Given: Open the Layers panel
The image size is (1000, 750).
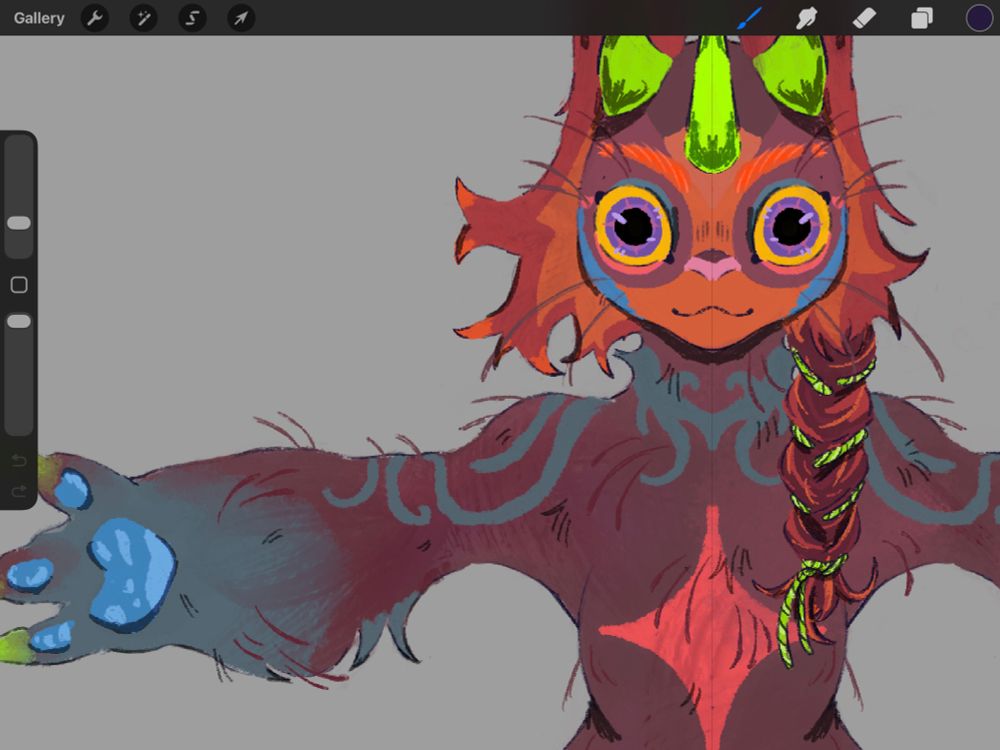Looking at the screenshot, I should [x=921, y=17].
